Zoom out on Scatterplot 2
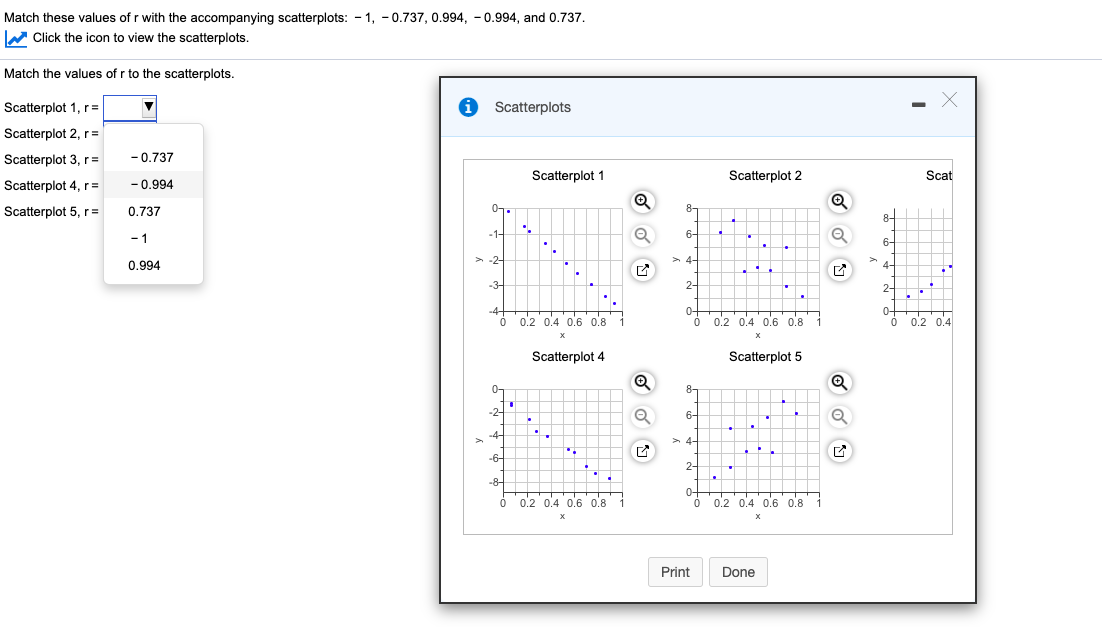Screen dimensions: 1102x627 [839, 235]
